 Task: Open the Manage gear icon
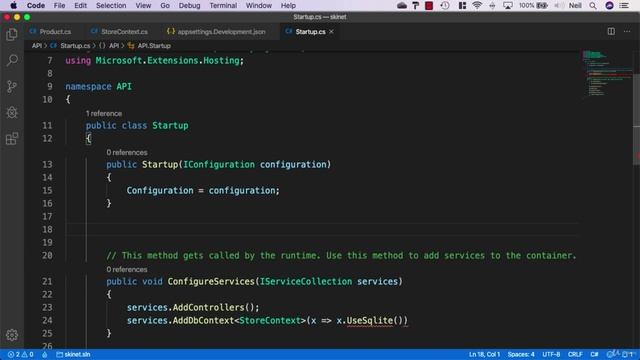(12, 335)
